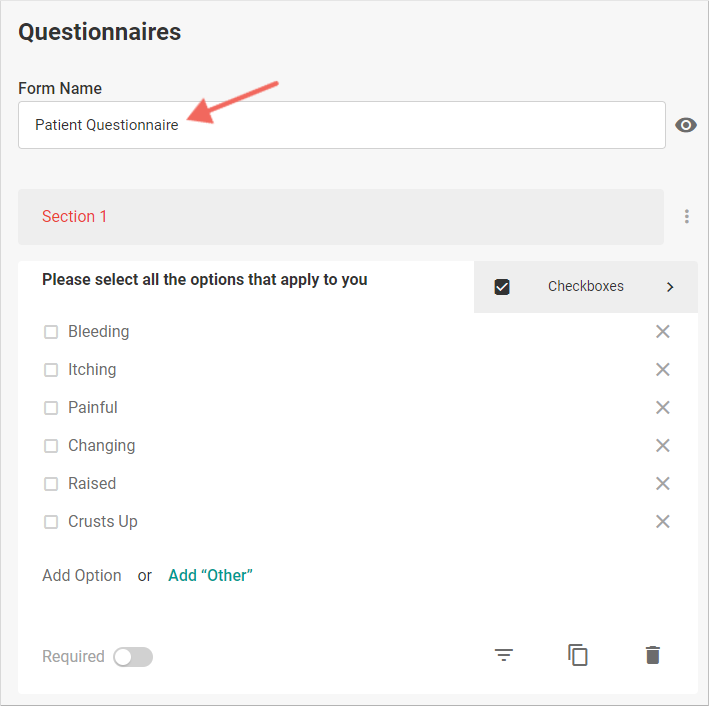Remove the Bleeding option with its X
This screenshot has width=709, height=706.
pos(662,332)
